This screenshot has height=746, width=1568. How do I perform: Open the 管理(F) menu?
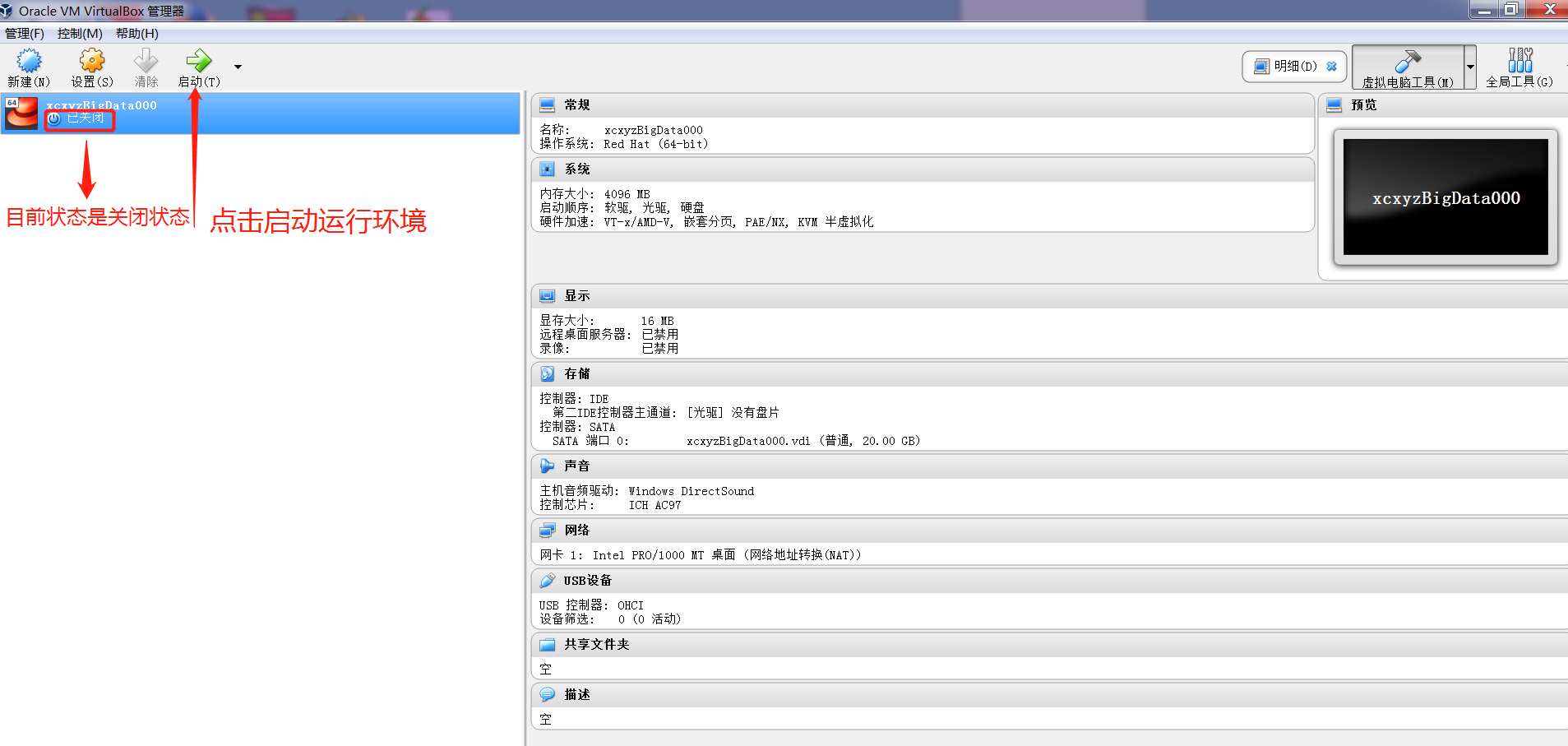(x=25, y=34)
